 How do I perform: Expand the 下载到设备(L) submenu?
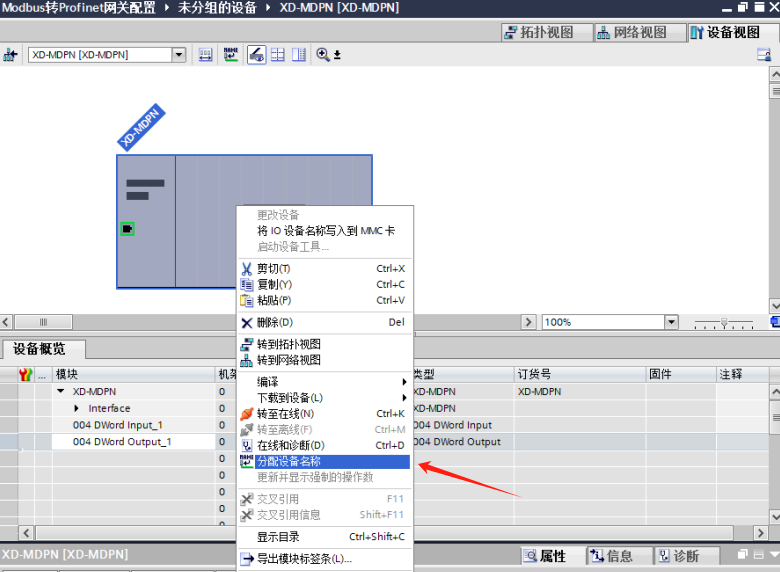(x=325, y=398)
